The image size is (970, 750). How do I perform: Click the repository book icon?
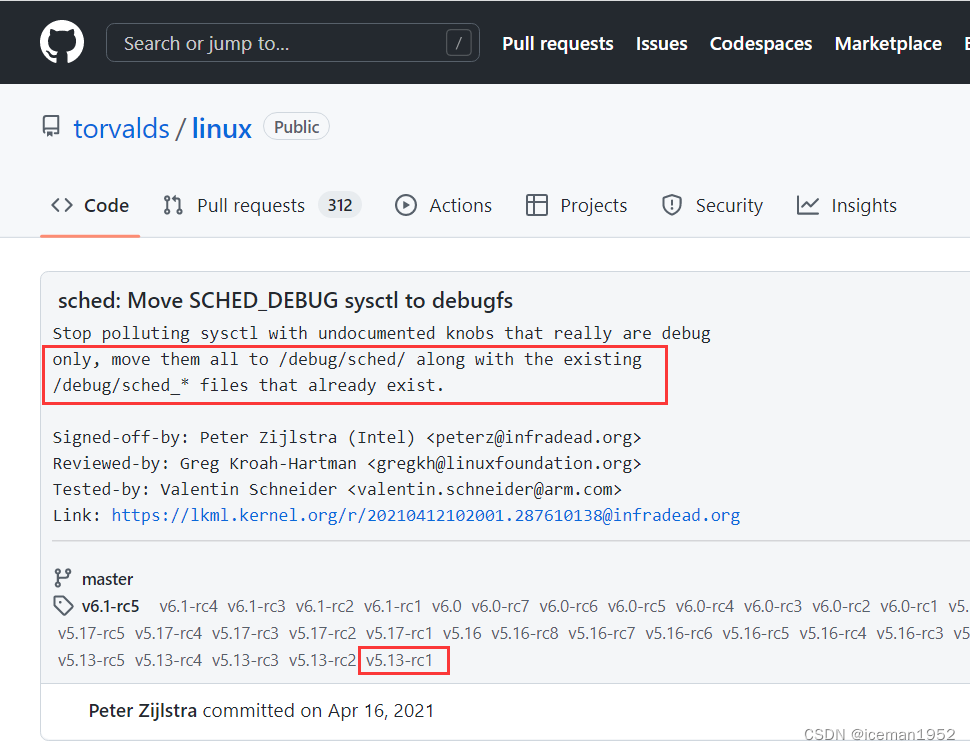tap(51, 126)
